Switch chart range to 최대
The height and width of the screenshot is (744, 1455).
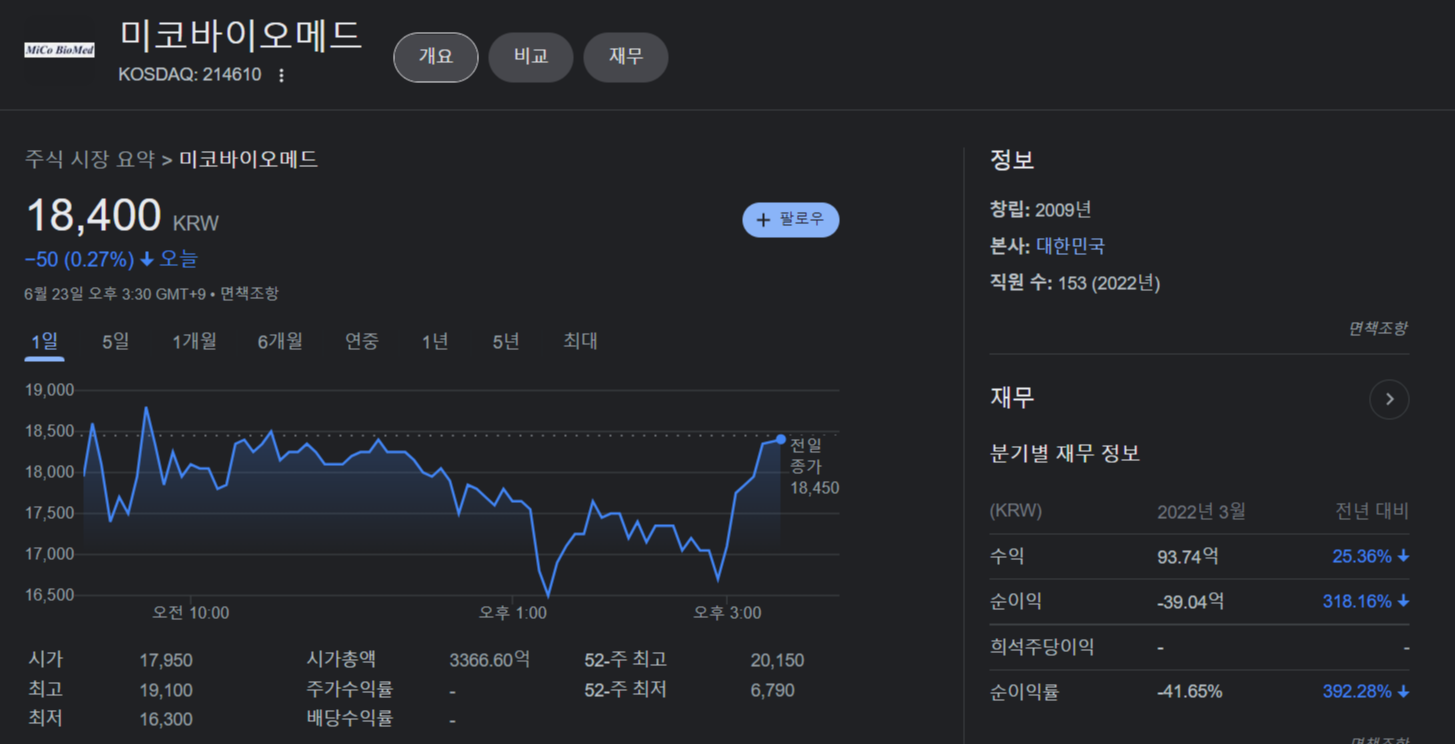(x=580, y=342)
